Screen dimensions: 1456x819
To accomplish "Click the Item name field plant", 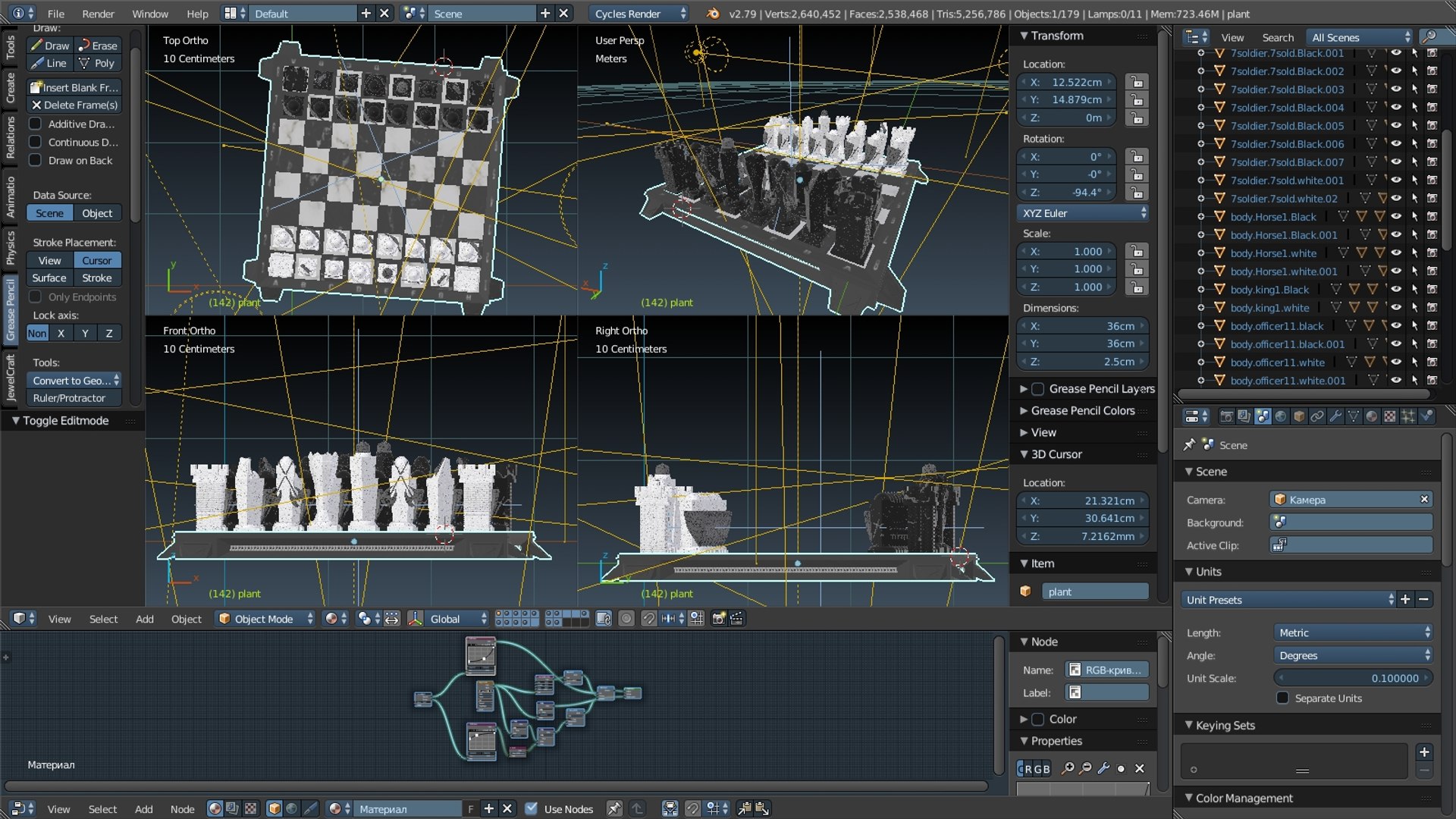I will [1095, 591].
